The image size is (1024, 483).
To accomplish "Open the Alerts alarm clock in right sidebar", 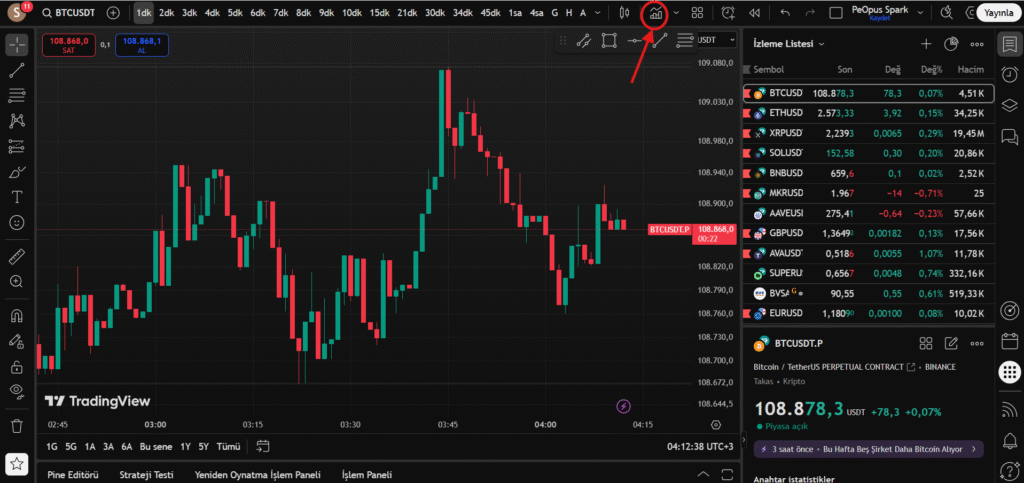I will (1008, 75).
